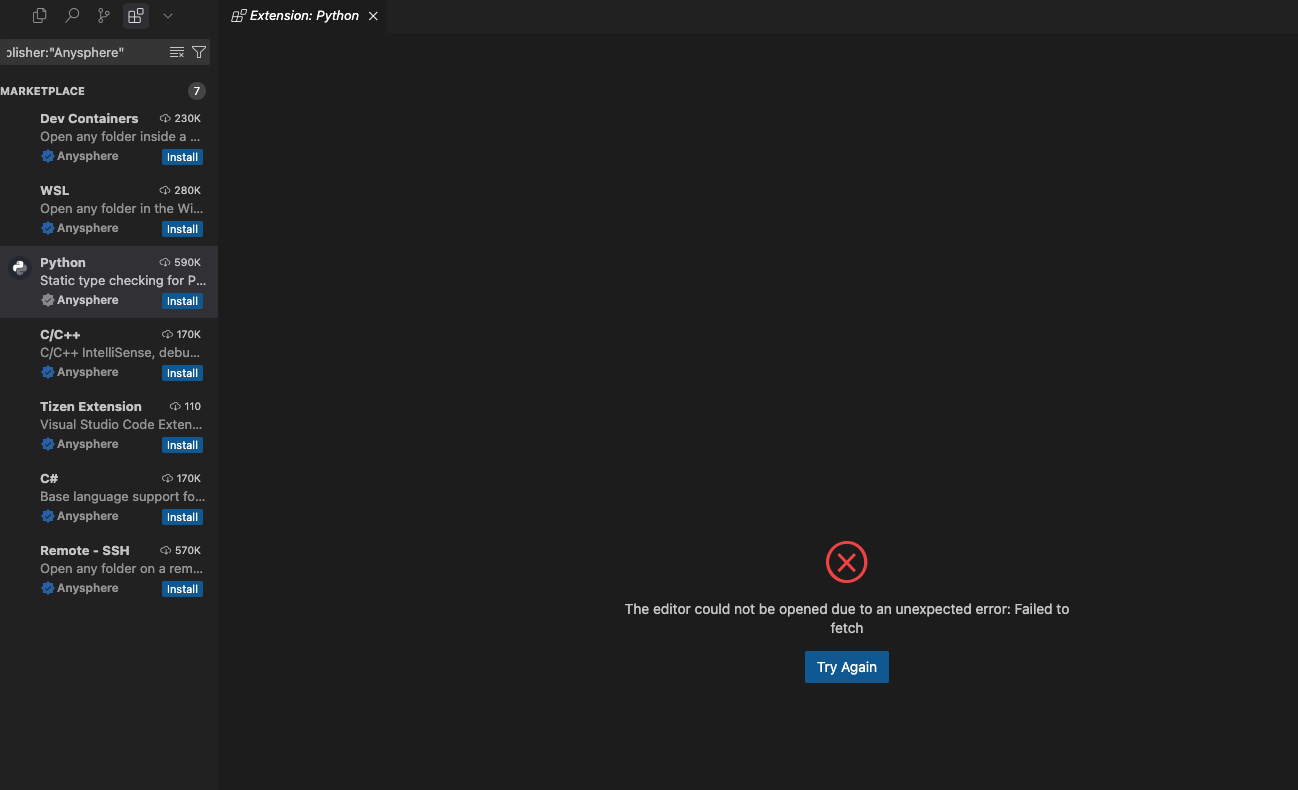Select the WSL extension title
This screenshot has height=790, width=1298.
54,190
